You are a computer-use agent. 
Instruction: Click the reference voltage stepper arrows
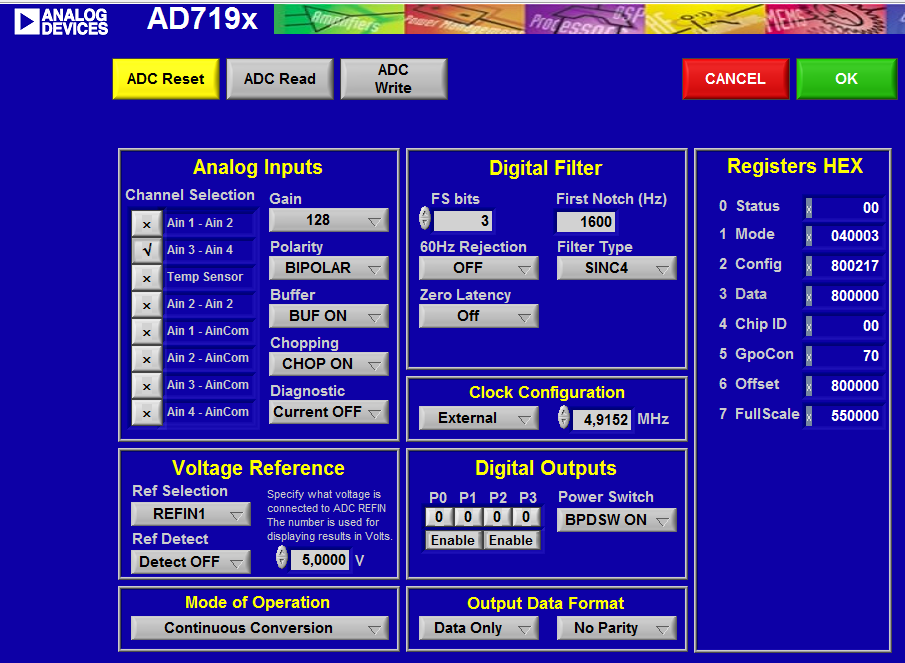tap(281, 559)
